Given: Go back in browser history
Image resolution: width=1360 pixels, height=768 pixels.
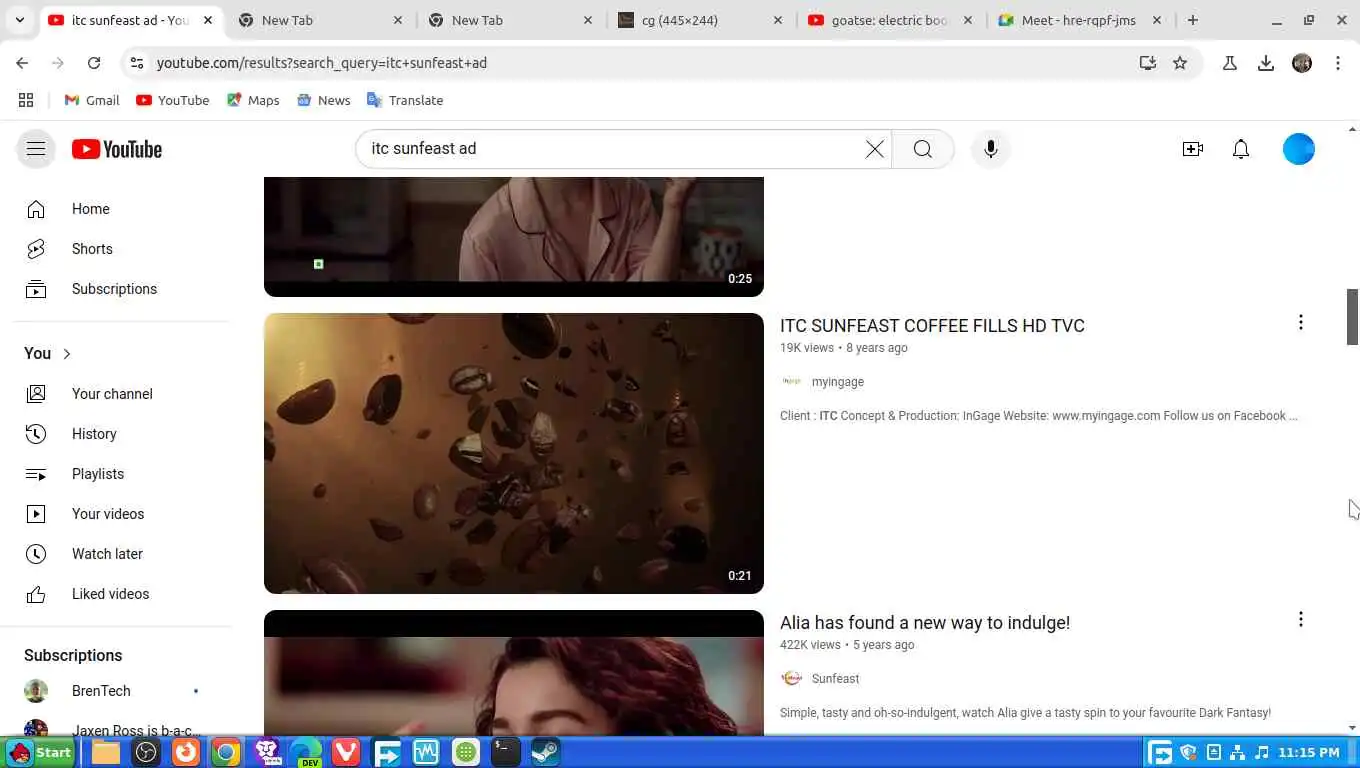Looking at the screenshot, I should [22, 63].
